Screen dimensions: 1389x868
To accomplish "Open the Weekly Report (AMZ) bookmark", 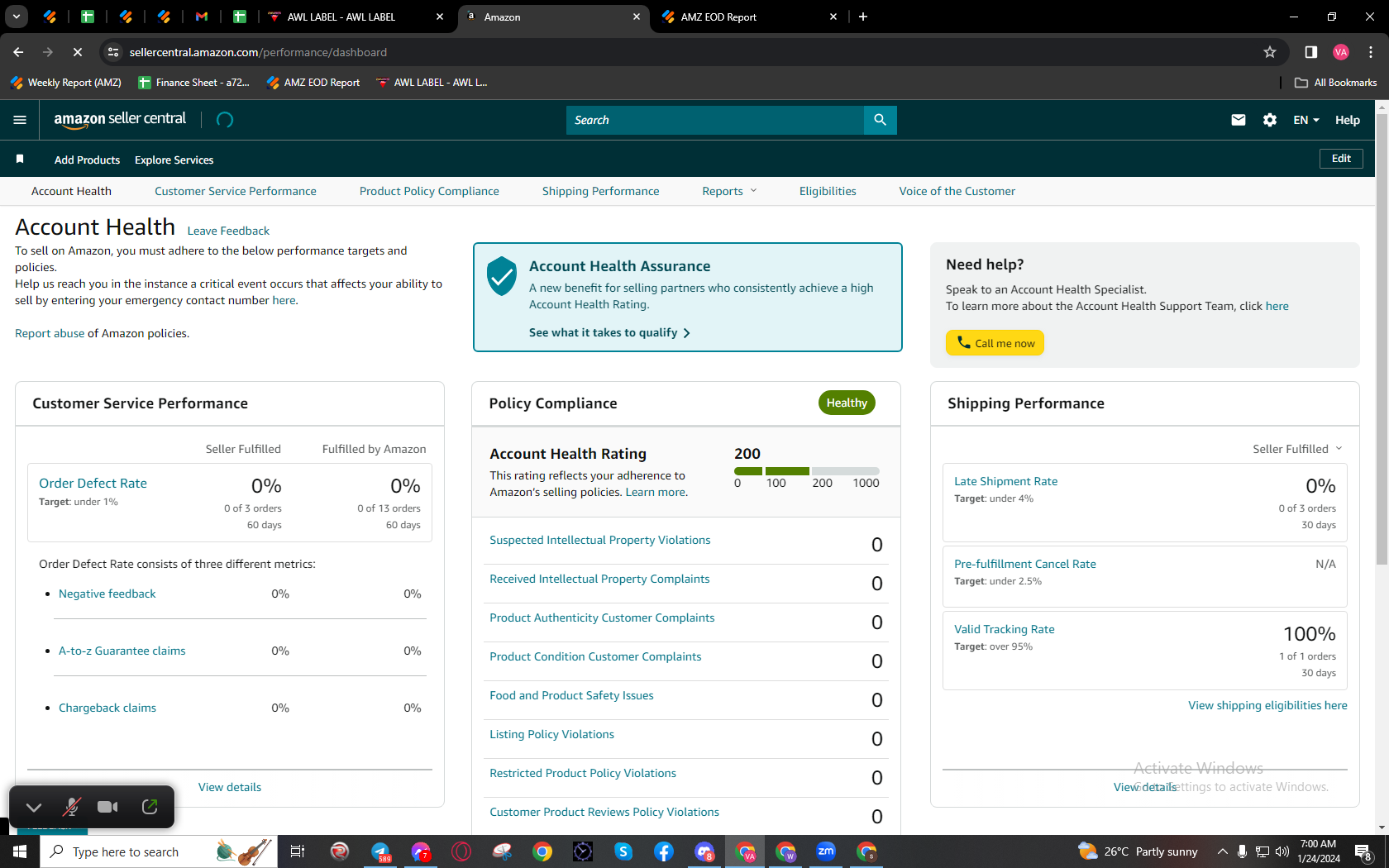I will (x=66, y=83).
